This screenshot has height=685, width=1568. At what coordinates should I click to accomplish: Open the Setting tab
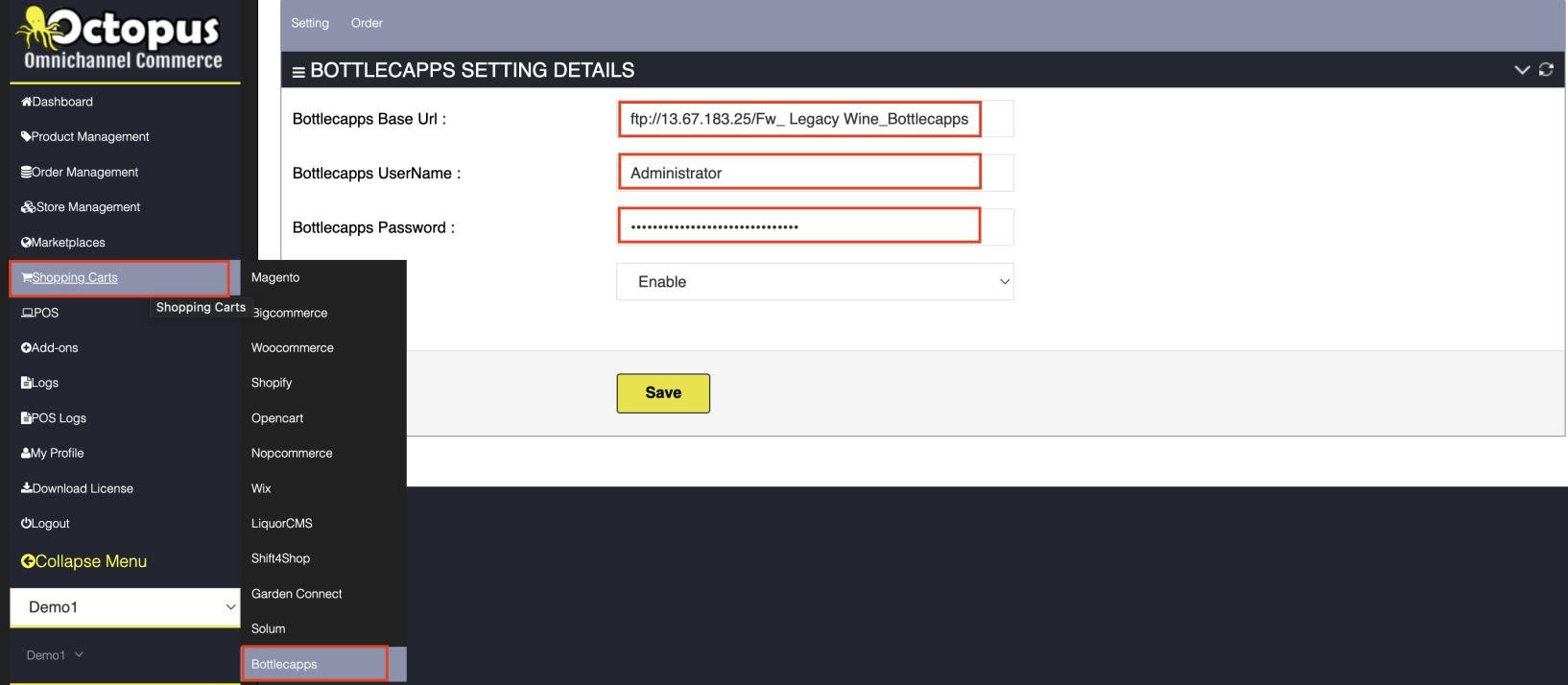tap(310, 23)
